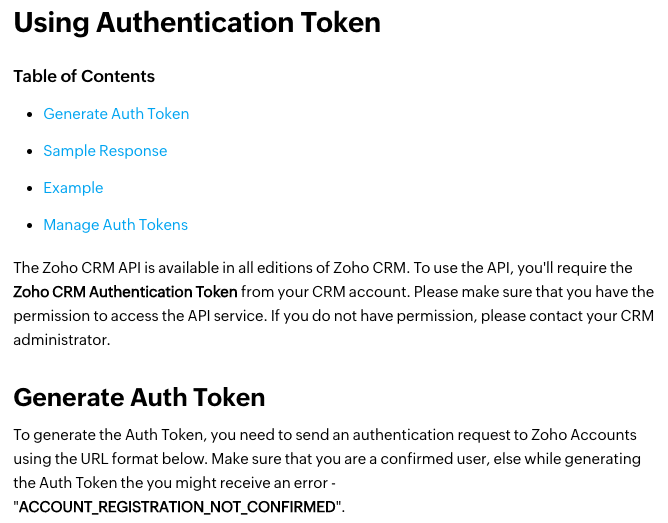Open the "Manage Auth Tokens" link
668x523 pixels.
(x=115, y=225)
